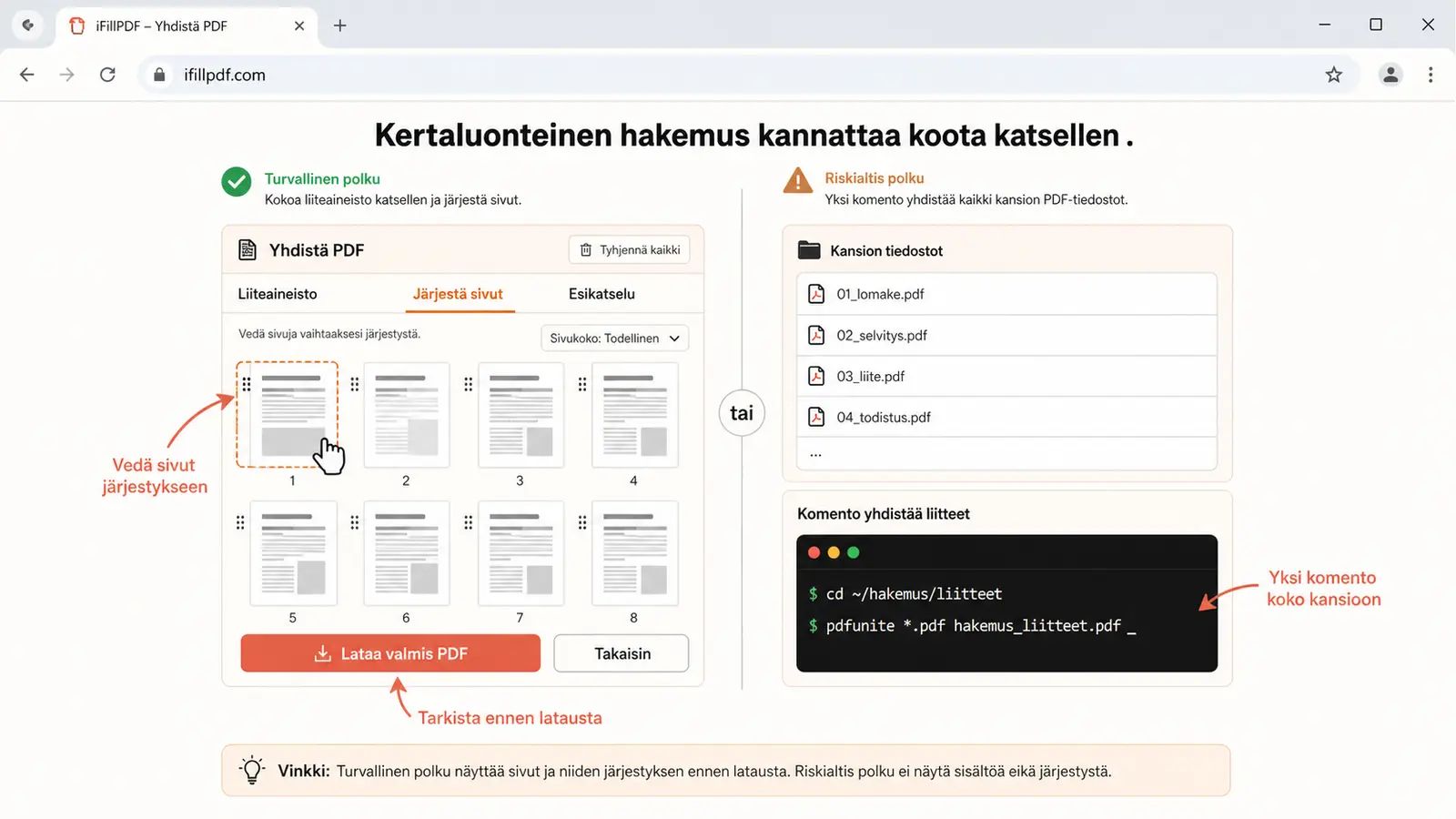Image resolution: width=1456 pixels, height=819 pixels.
Task: Reload the page with refresh icon
Action: point(107,75)
